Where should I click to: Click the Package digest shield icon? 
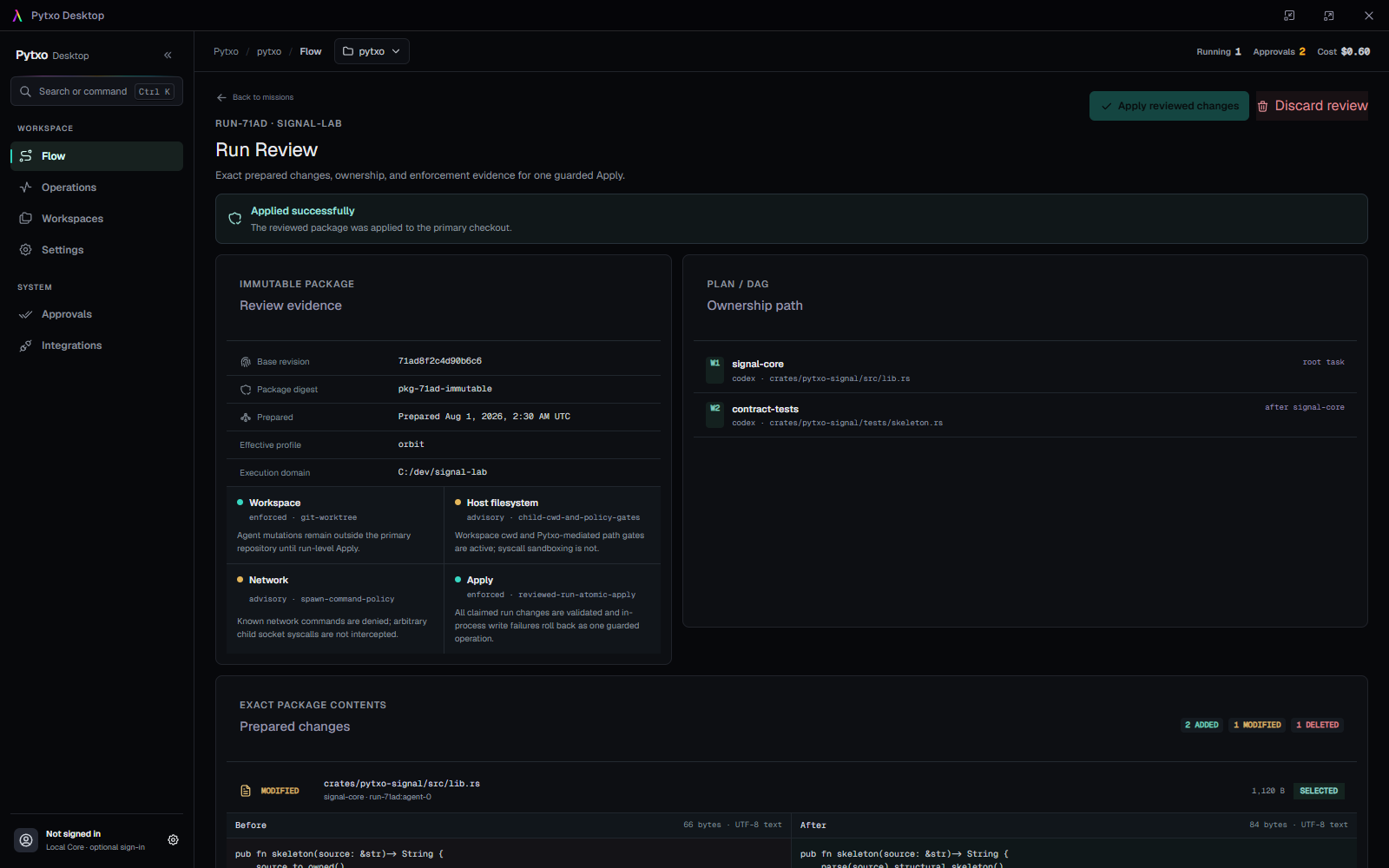coord(246,390)
